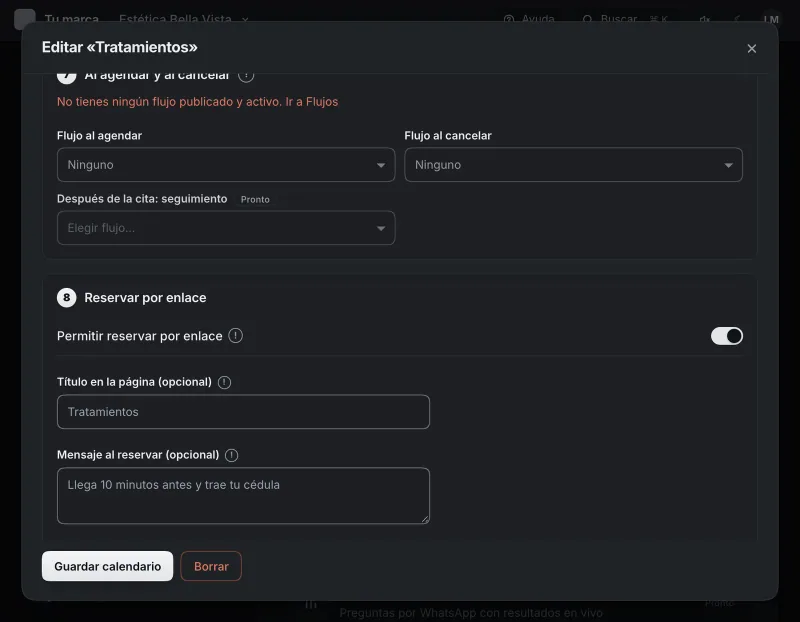Open Buscar in the background top bar
Image resolution: width=800 pixels, height=622 pixels.
click(x=625, y=19)
